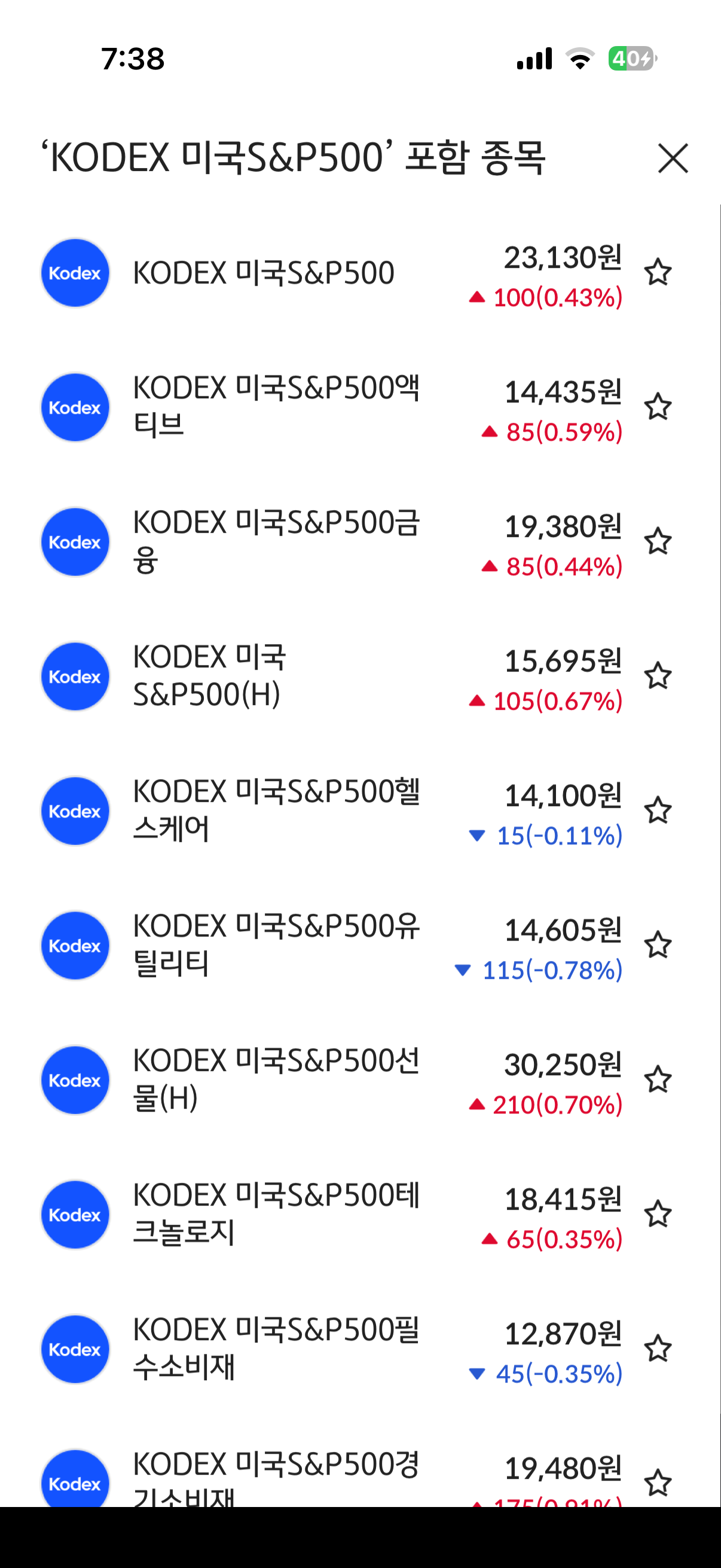This screenshot has width=721, height=1568.
Task: Tap star next to KODEX 미국S&P500헬스케어
Action: [657, 810]
